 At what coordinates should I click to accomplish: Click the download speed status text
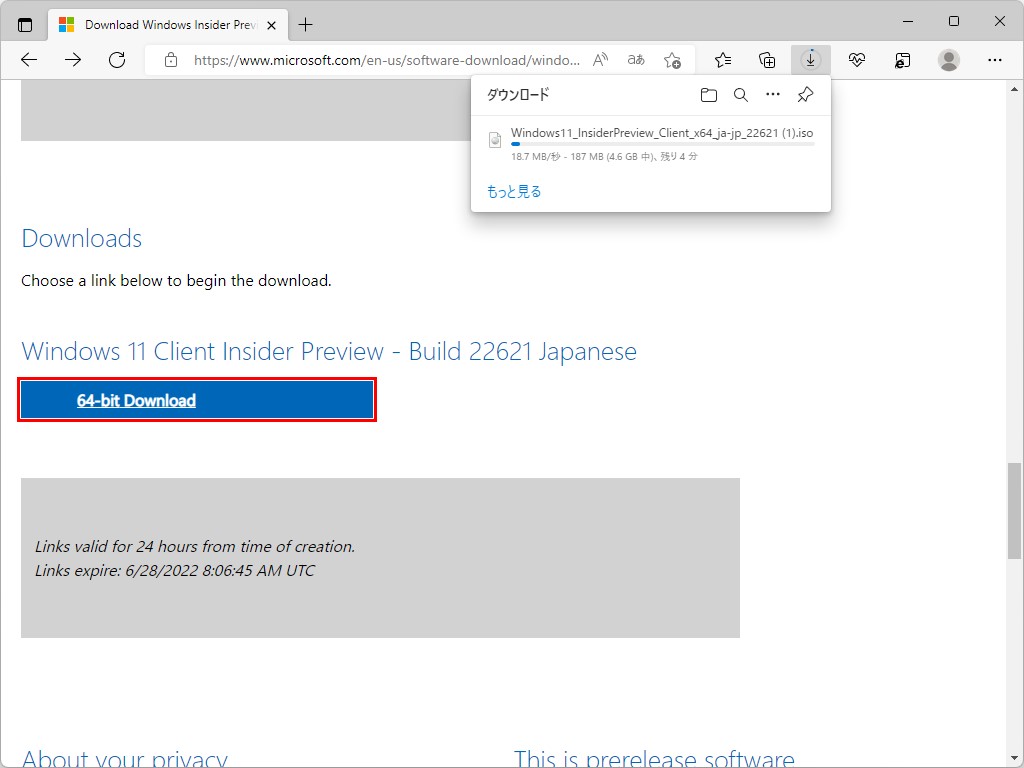pos(604,157)
